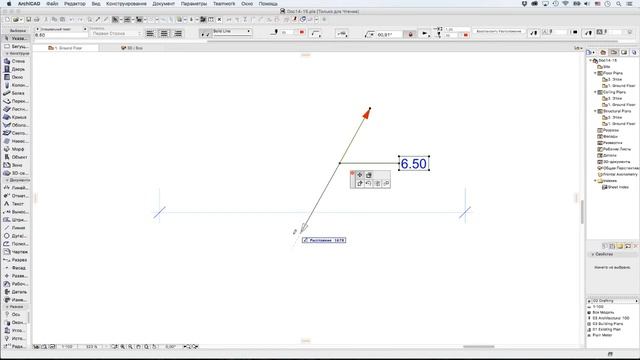Set left text alignment in info box

point(150,33)
